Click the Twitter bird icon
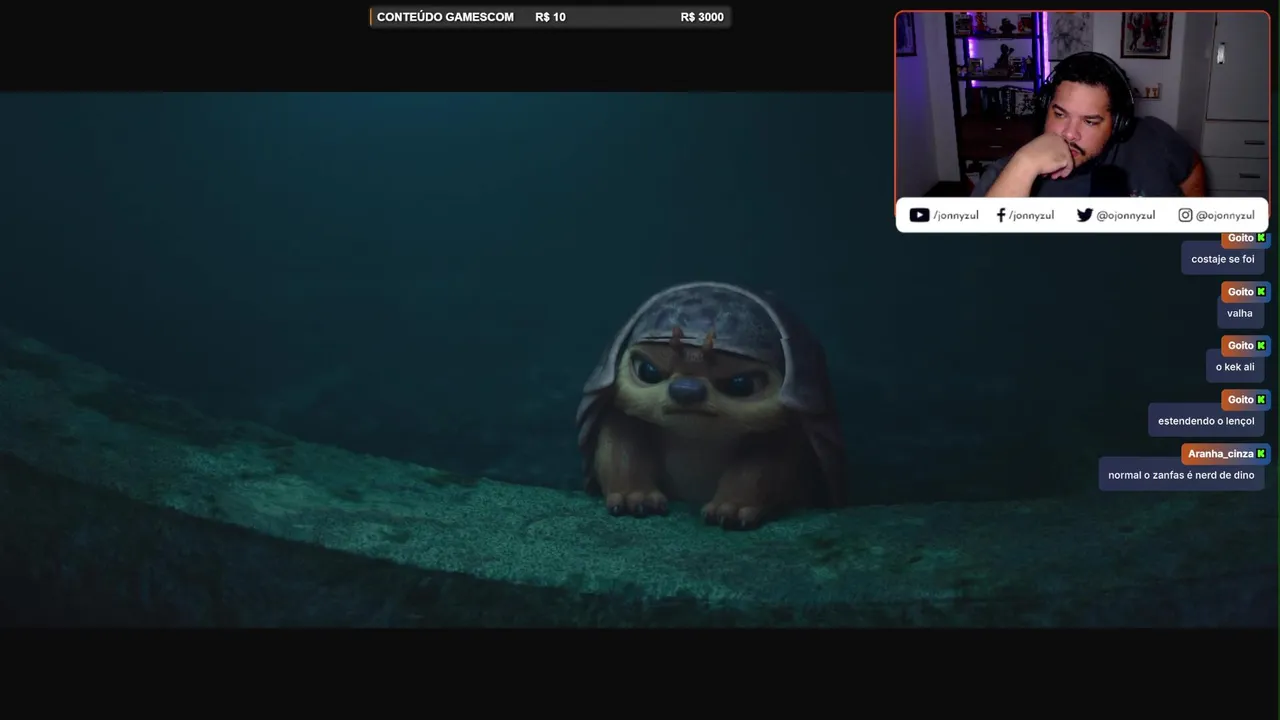 [1084, 215]
